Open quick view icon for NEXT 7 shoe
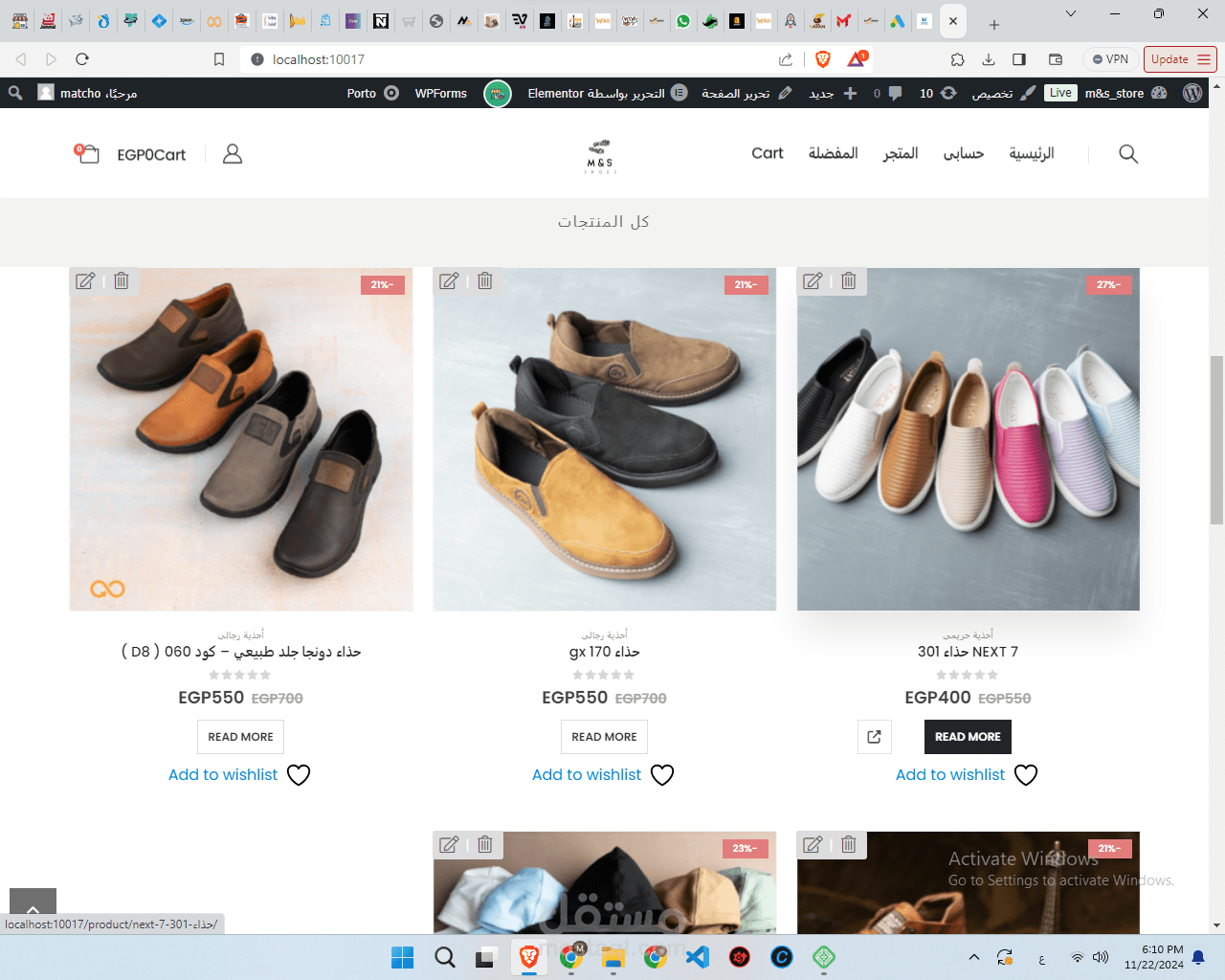 875,737
